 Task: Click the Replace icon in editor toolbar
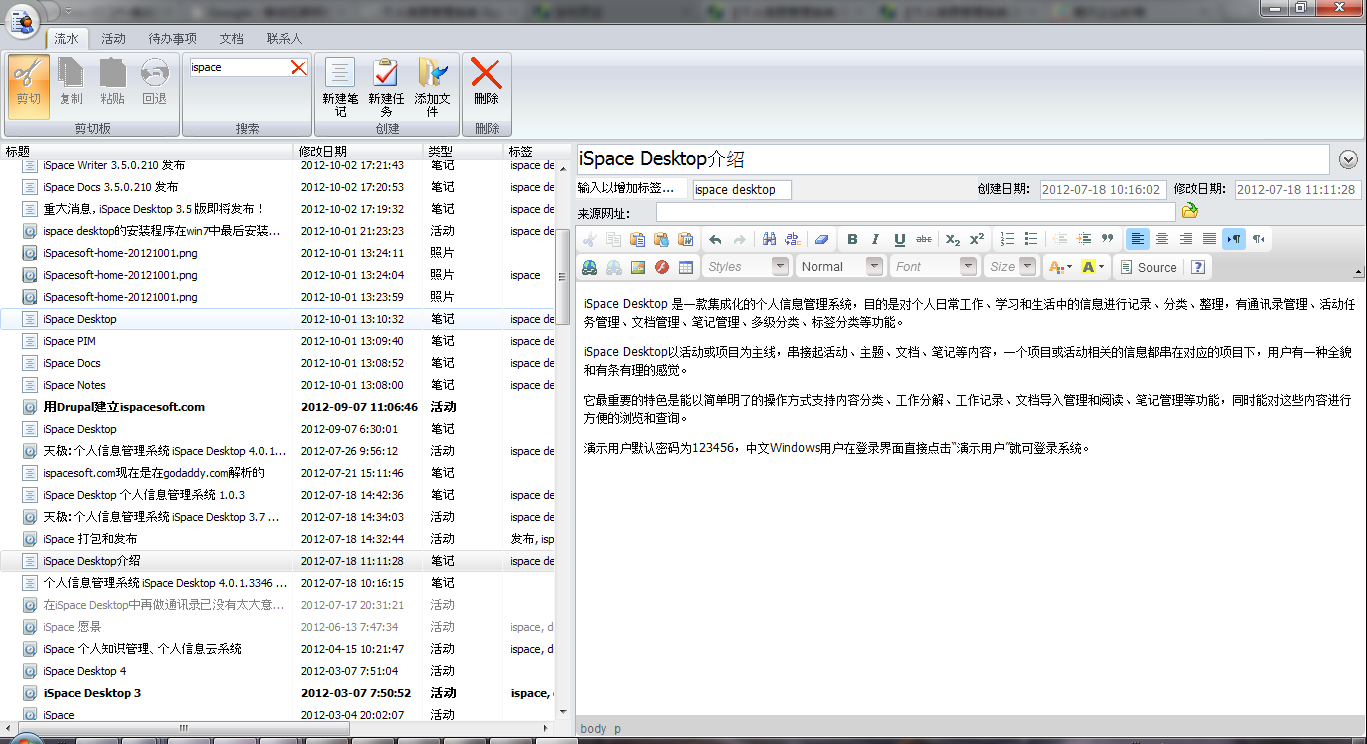[x=793, y=239]
